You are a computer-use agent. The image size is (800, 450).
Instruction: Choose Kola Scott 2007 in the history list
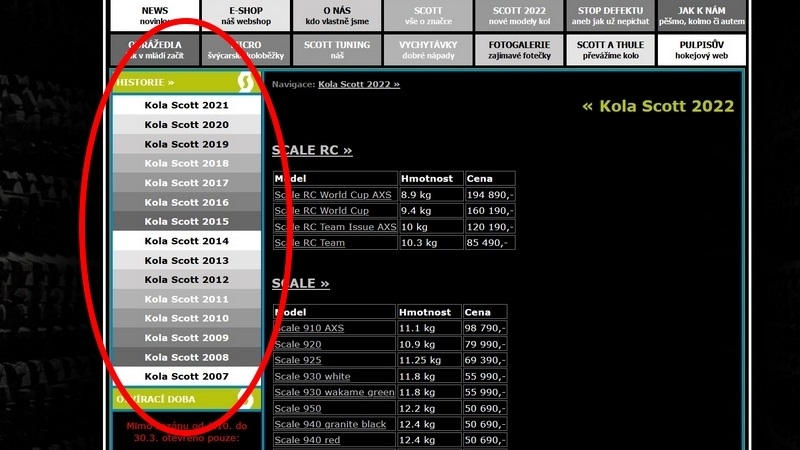click(x=187, y=377)
